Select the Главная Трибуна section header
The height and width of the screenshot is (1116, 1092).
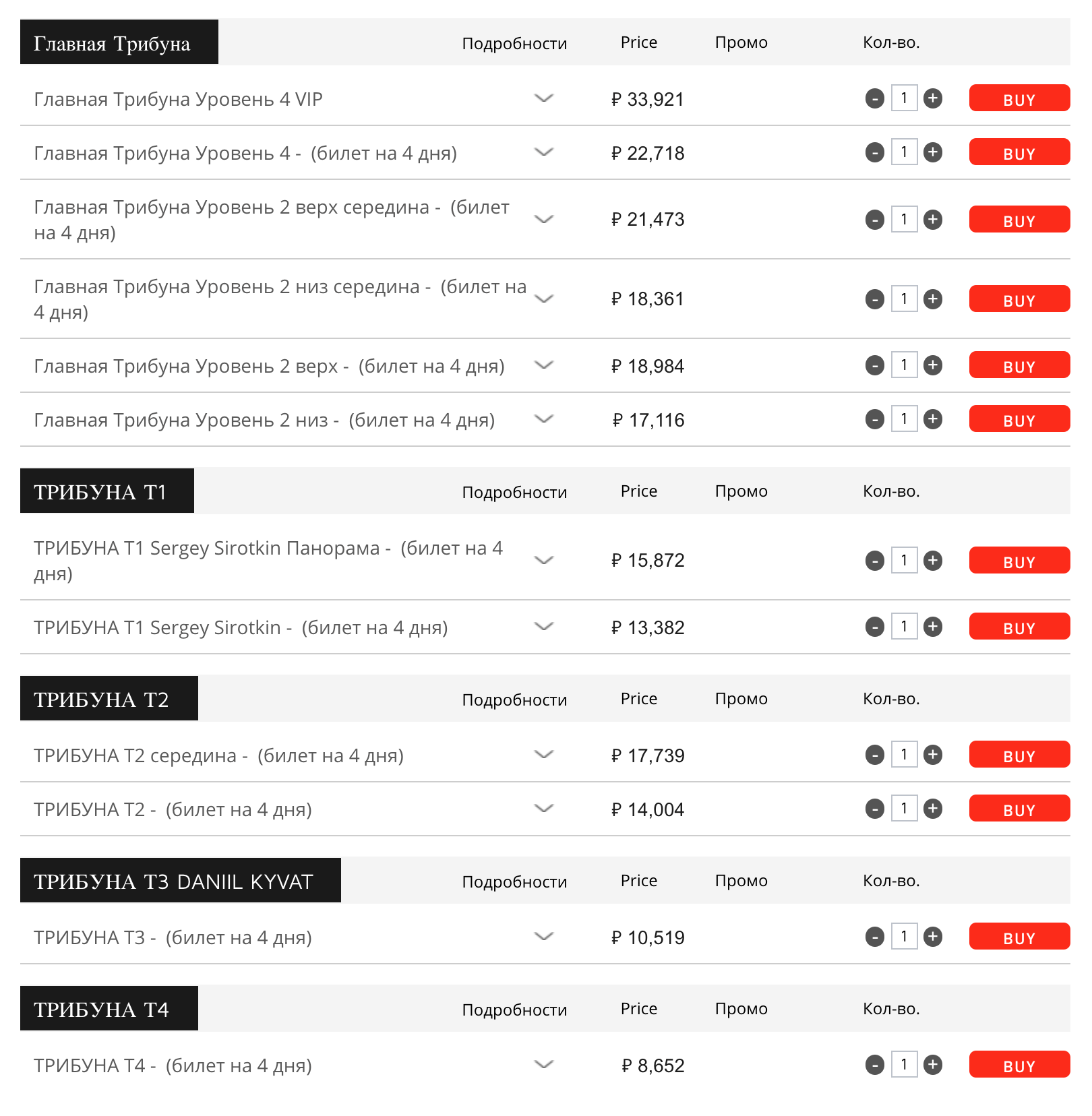[x=119, y=42]
